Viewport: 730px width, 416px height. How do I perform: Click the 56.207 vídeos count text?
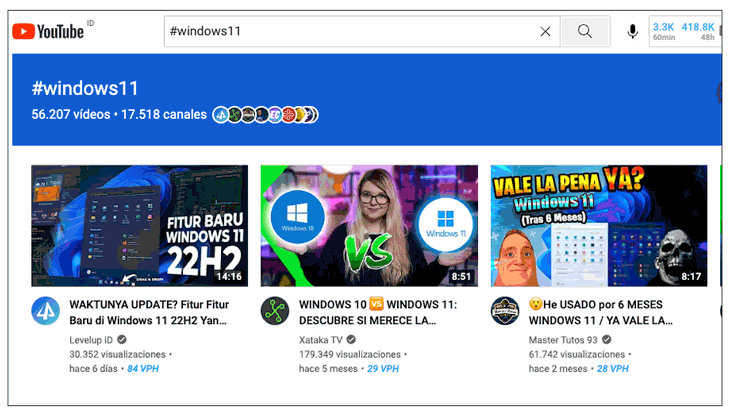coord(71,114)
